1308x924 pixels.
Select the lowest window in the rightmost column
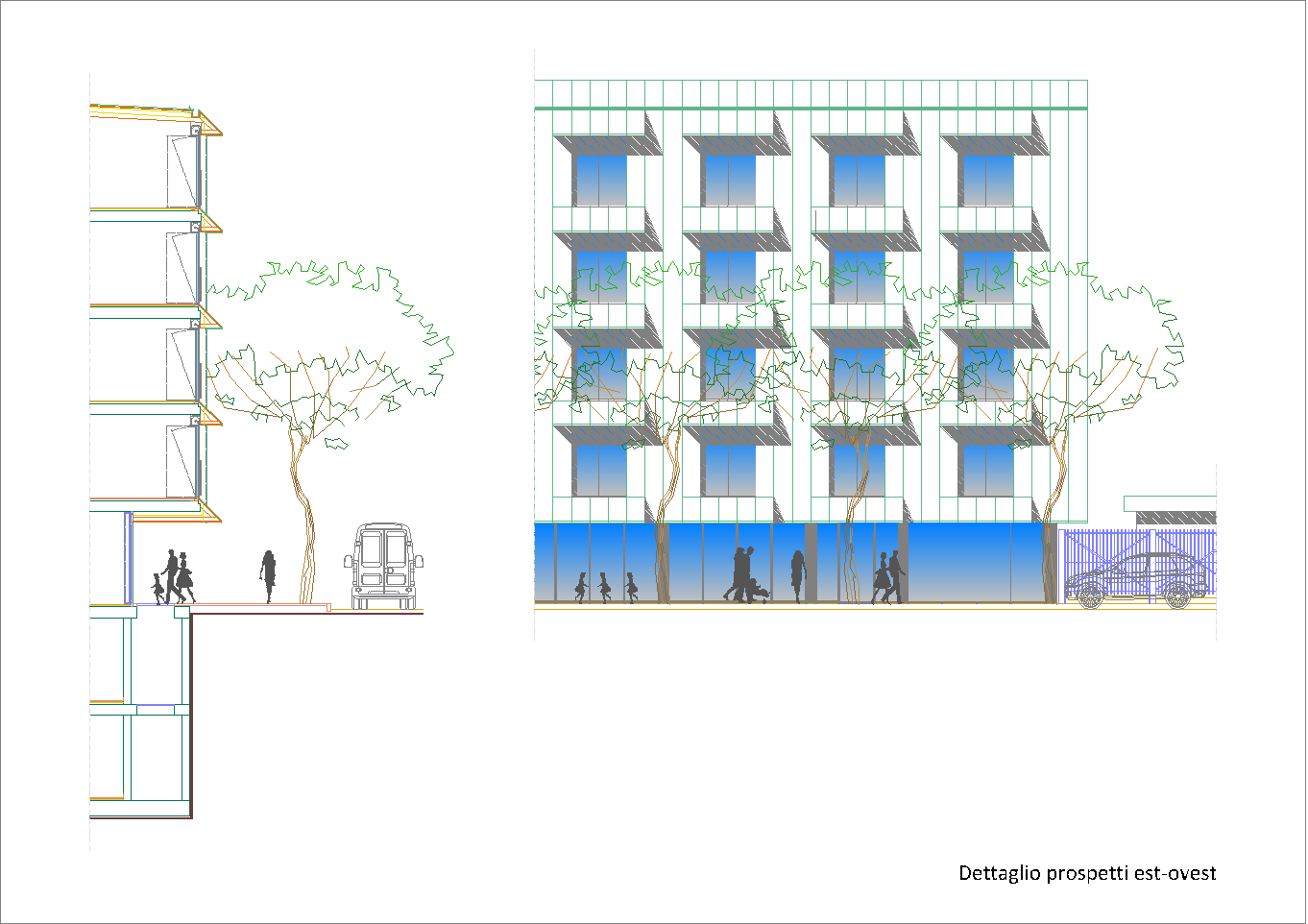tap(987, 471)
